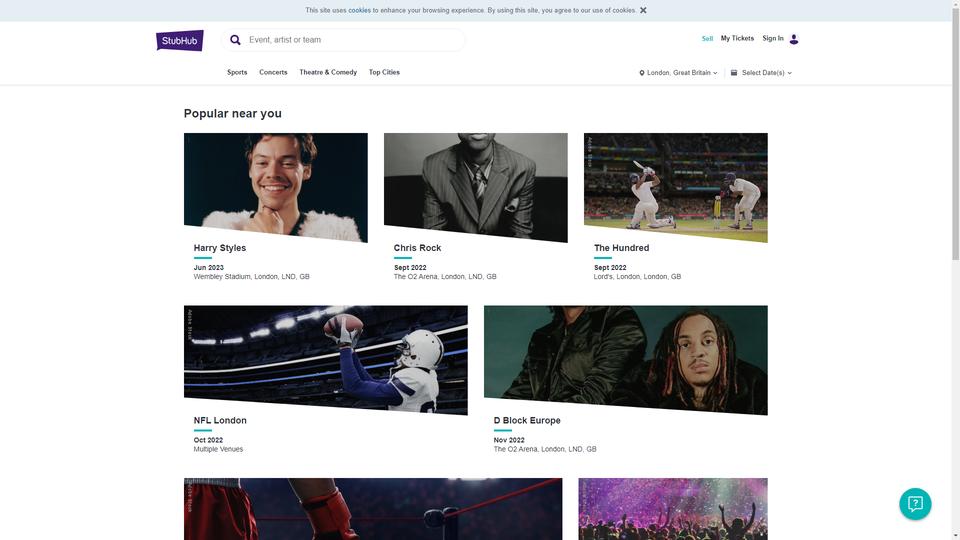Click the Jun 2023 date text

(x=209, y=268)
